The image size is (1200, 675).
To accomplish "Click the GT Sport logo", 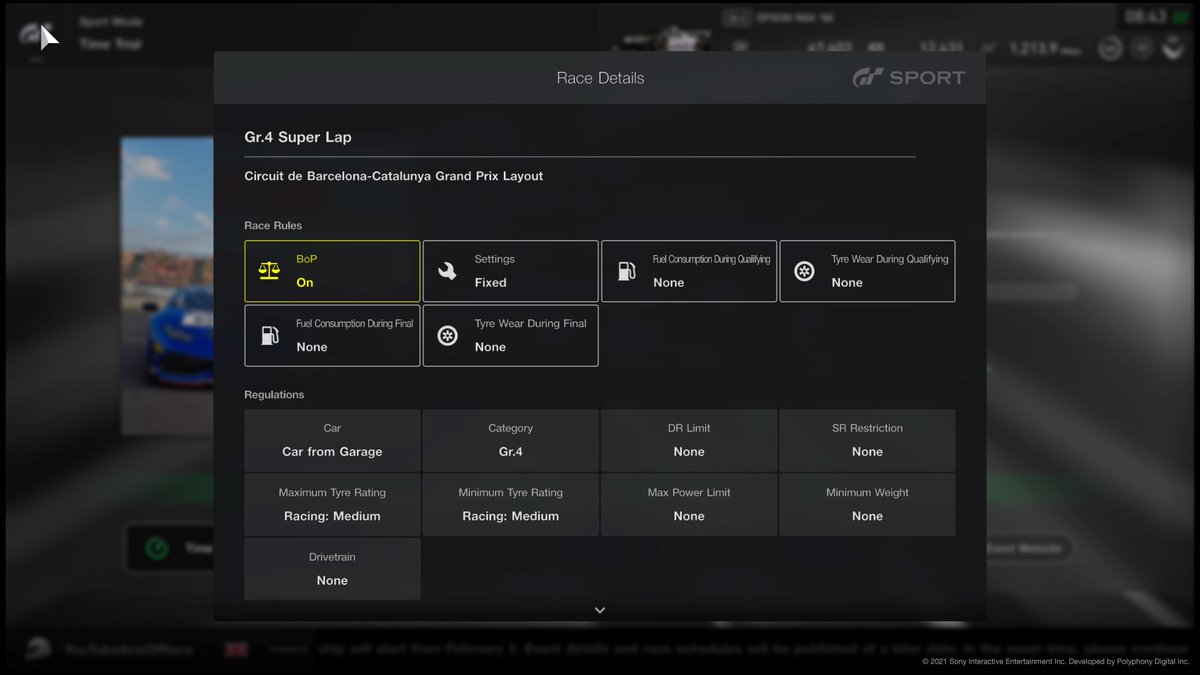I will [908, 78].
